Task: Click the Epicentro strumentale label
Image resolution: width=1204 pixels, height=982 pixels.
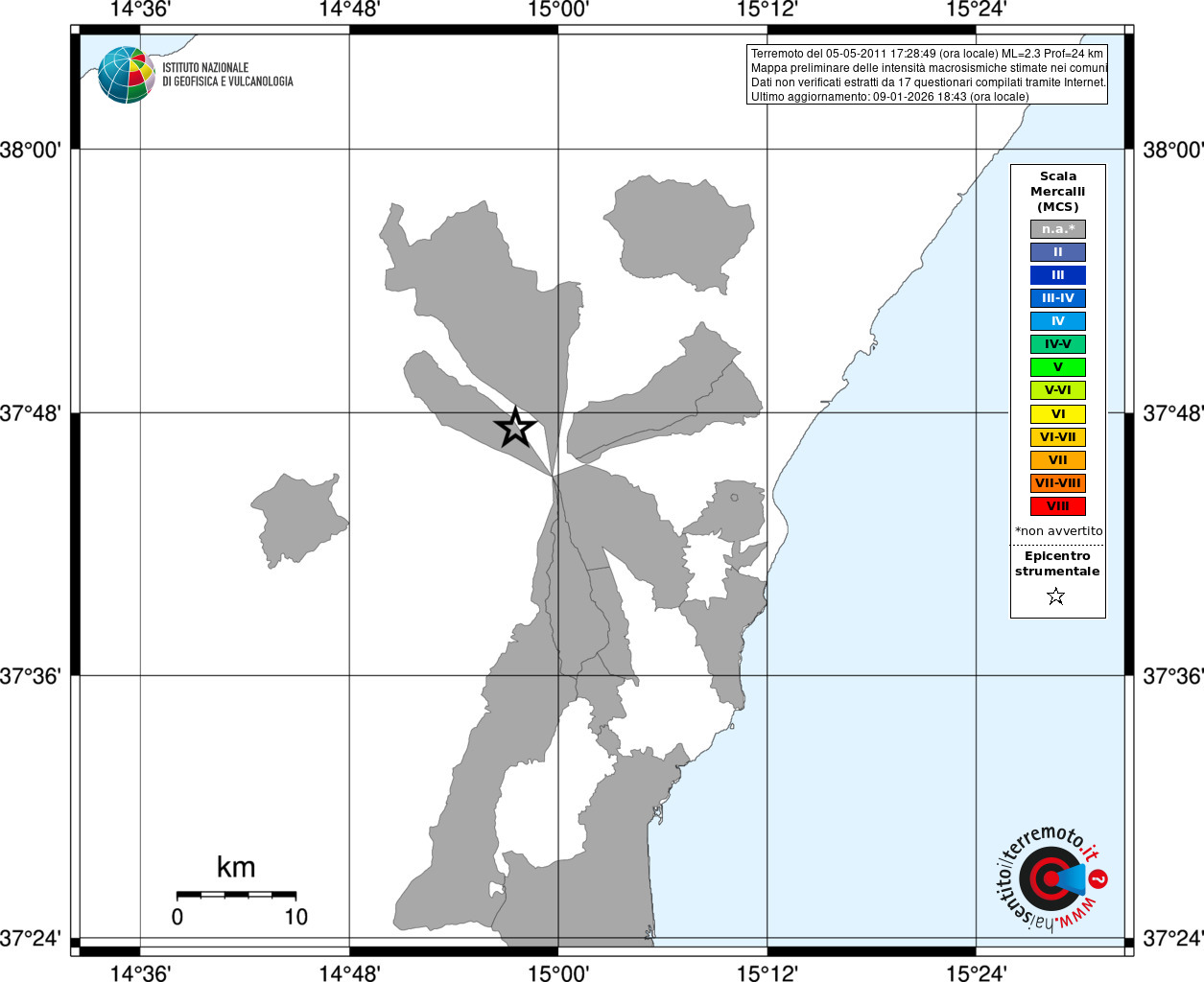Action: coord(1057,564)
